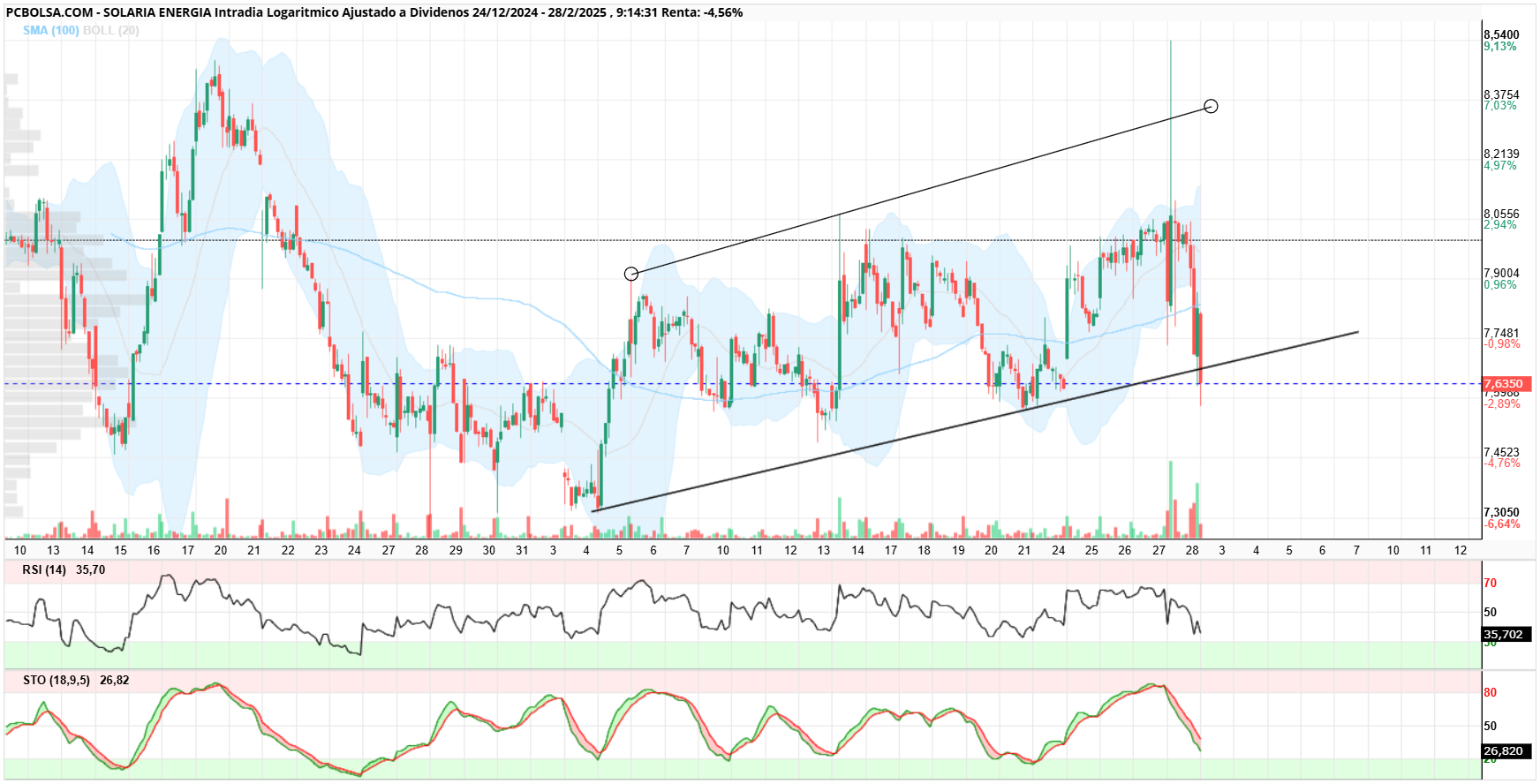Click date label 31 on time axis

click(x=522, y=550)
